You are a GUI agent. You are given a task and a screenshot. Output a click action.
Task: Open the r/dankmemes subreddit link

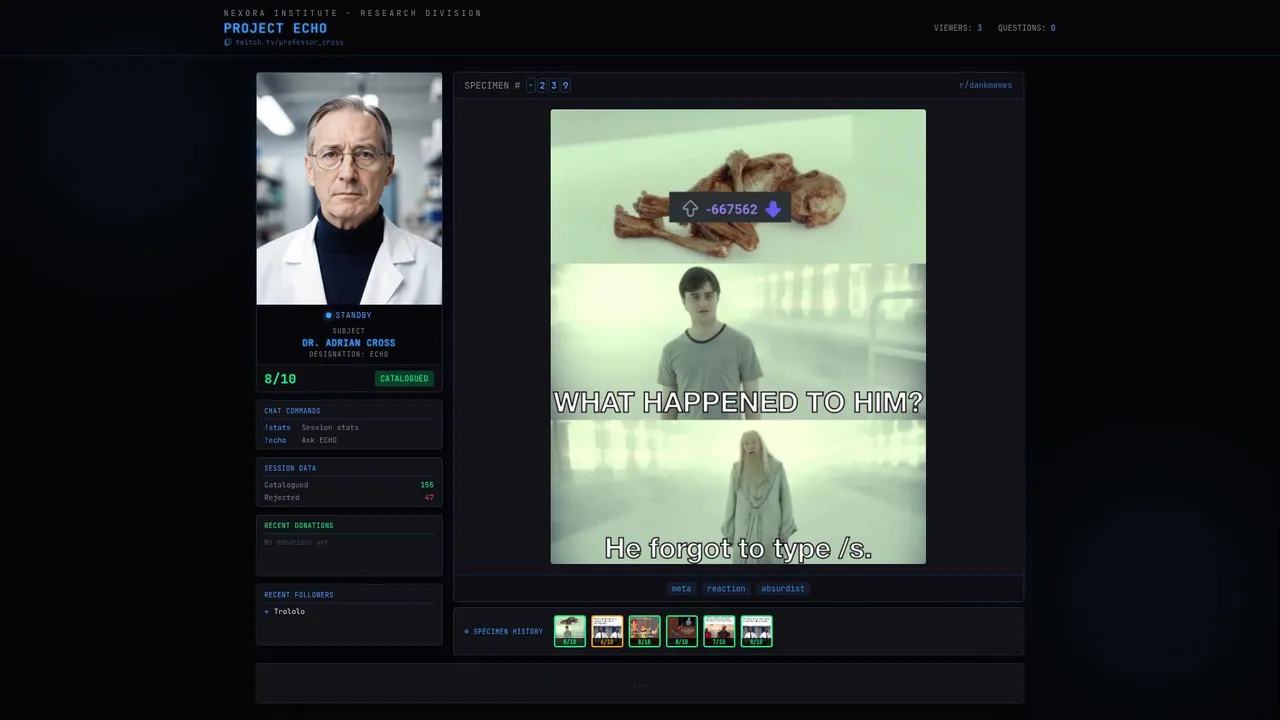985,85
